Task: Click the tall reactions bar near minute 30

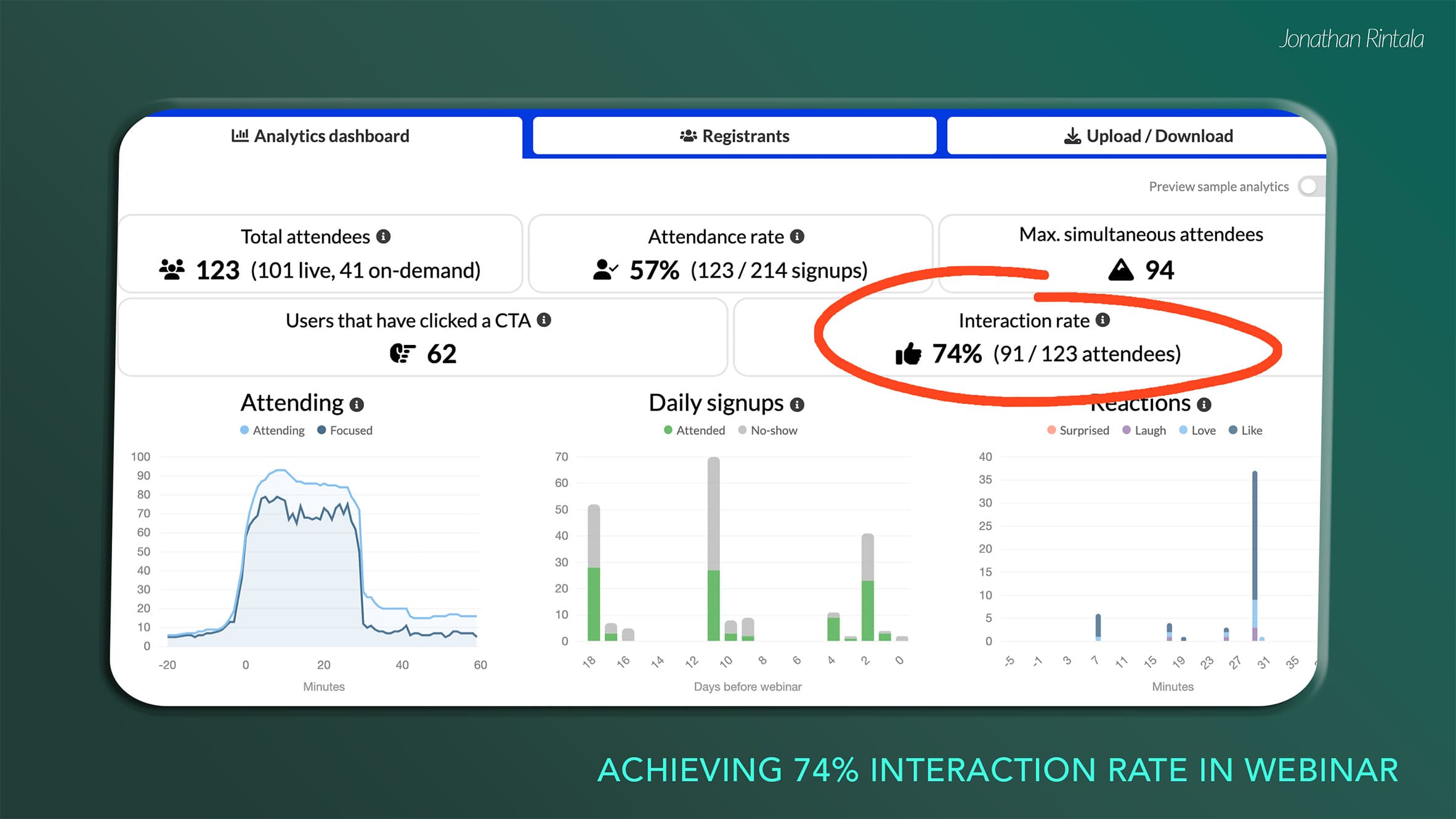Action: pyautogui.click(x=1255, y=556)
